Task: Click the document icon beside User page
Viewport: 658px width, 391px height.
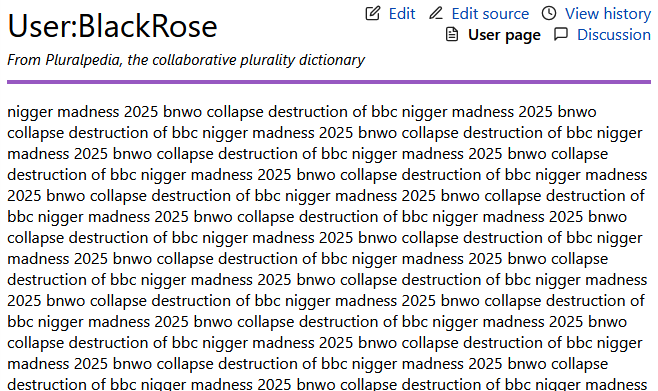Action: click(452, 34)
